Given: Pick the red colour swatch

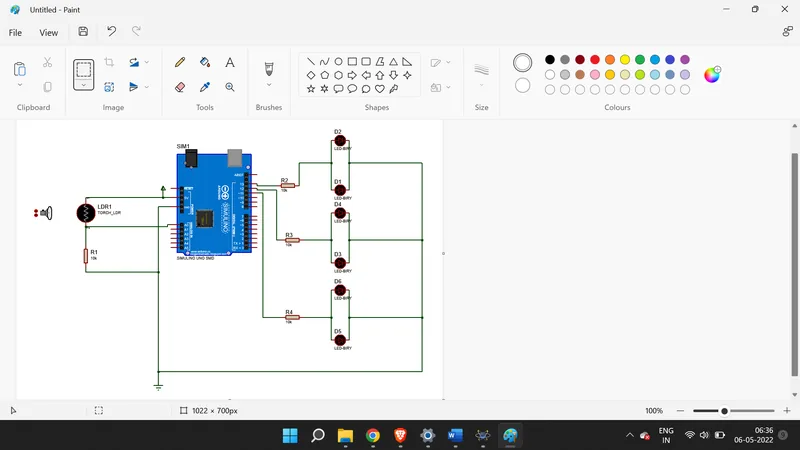Looking at the screenshot, I should pos(595,60).
